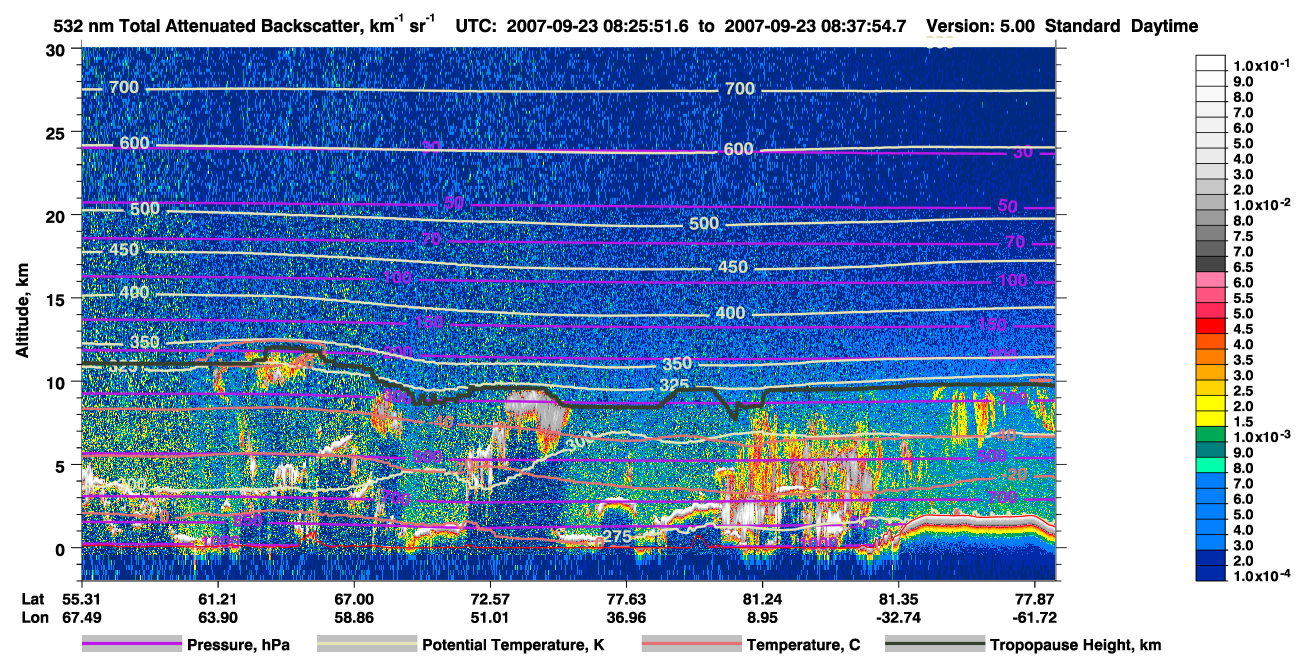
Task: Click latitude value '55.31'
Action: (x=81, y=599)
